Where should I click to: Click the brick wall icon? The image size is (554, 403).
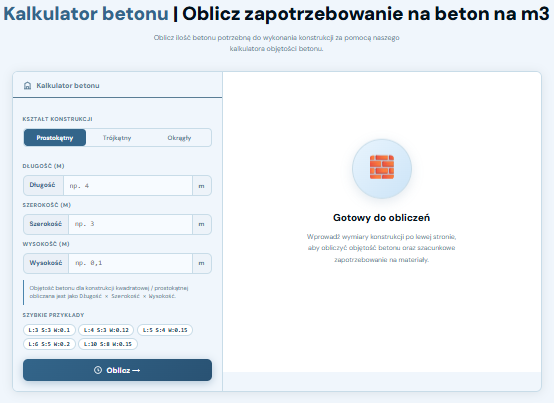(x=382, y=167)
